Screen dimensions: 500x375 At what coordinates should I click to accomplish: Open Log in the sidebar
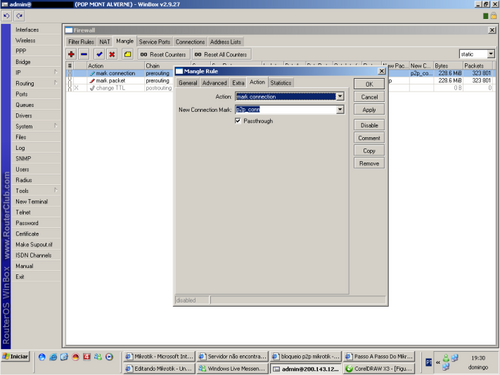(37, 148)
